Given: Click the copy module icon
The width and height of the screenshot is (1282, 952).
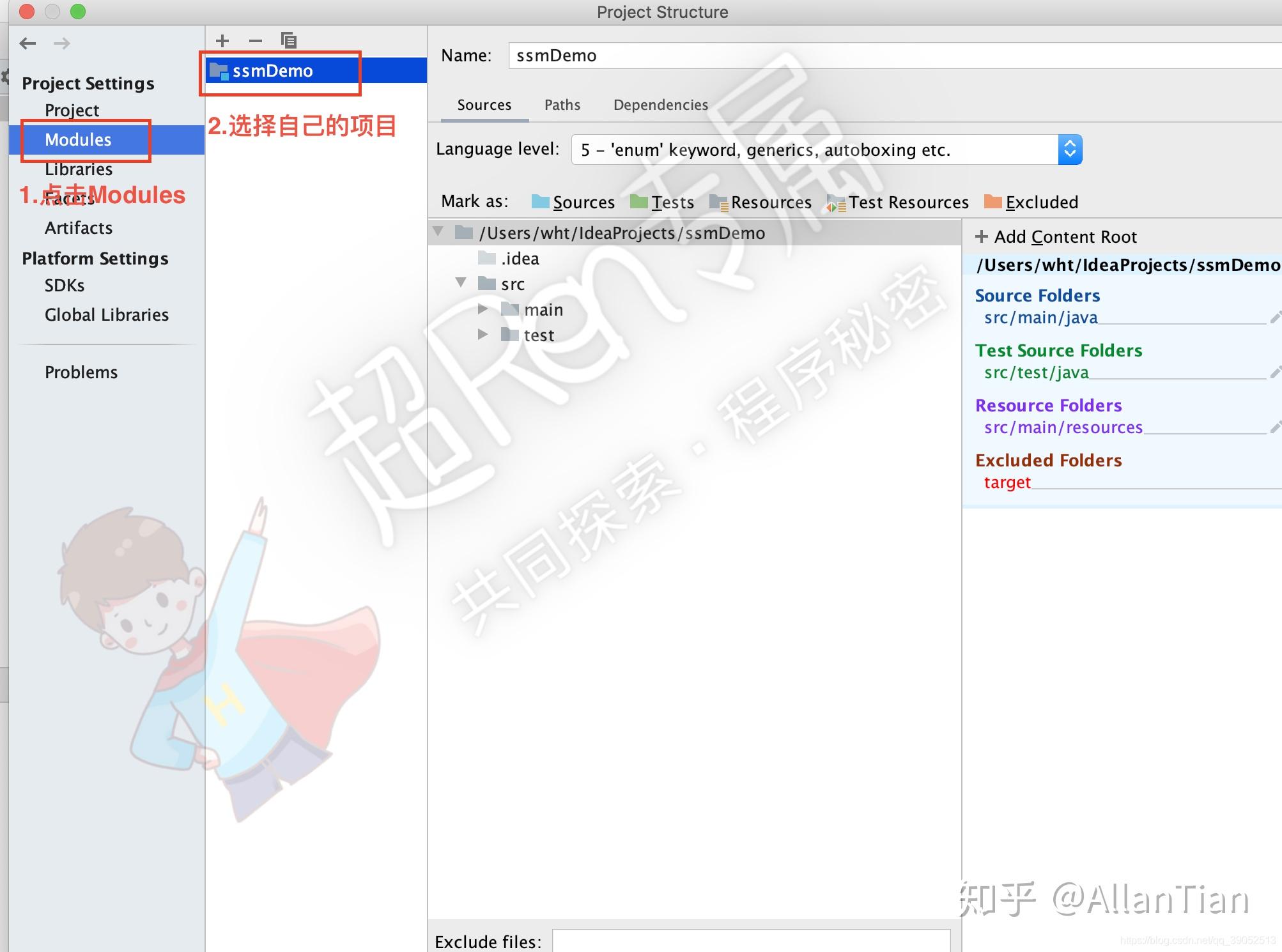Looking at the screenshot, I should [289, 41].
